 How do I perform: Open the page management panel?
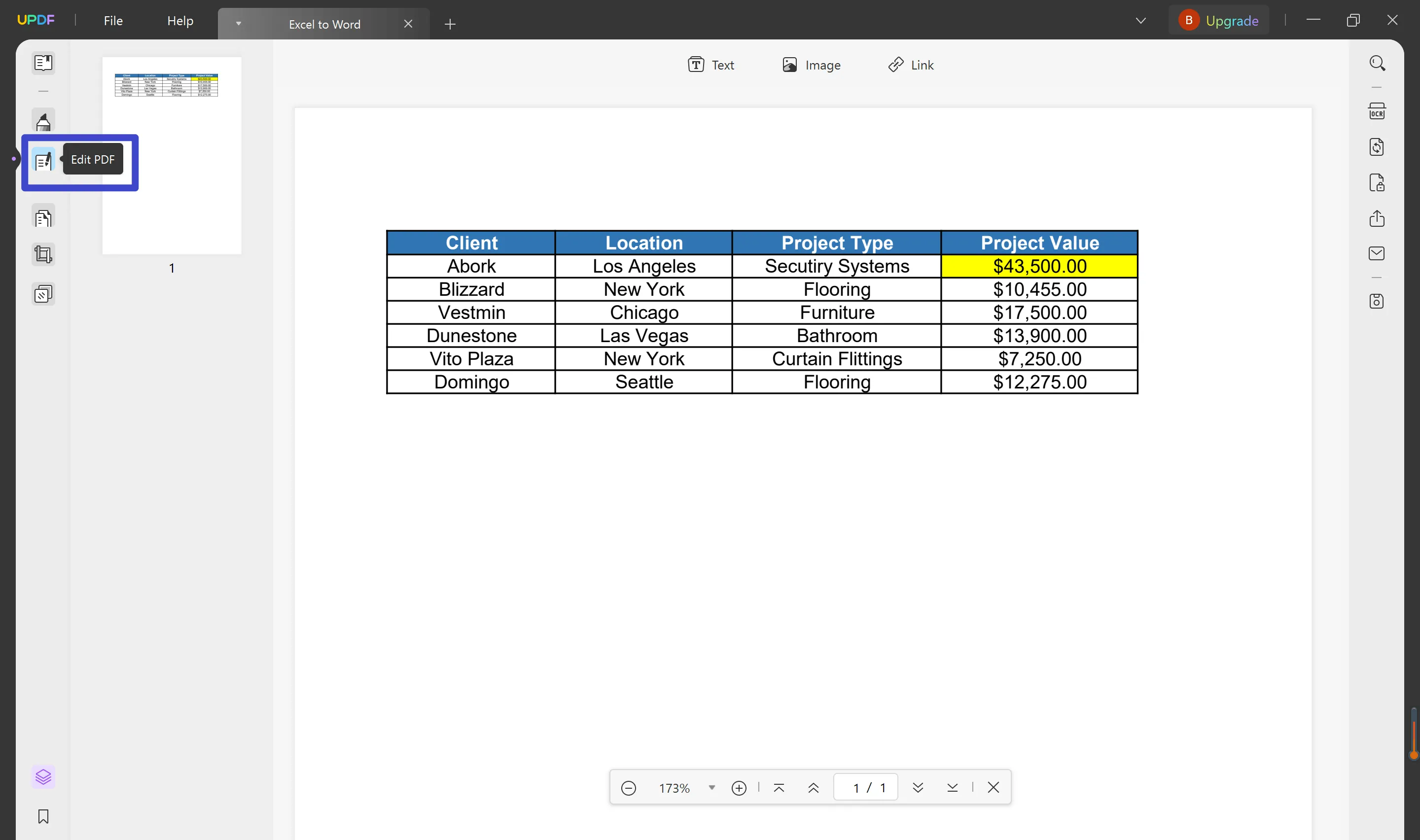click(x=43, y=218)
